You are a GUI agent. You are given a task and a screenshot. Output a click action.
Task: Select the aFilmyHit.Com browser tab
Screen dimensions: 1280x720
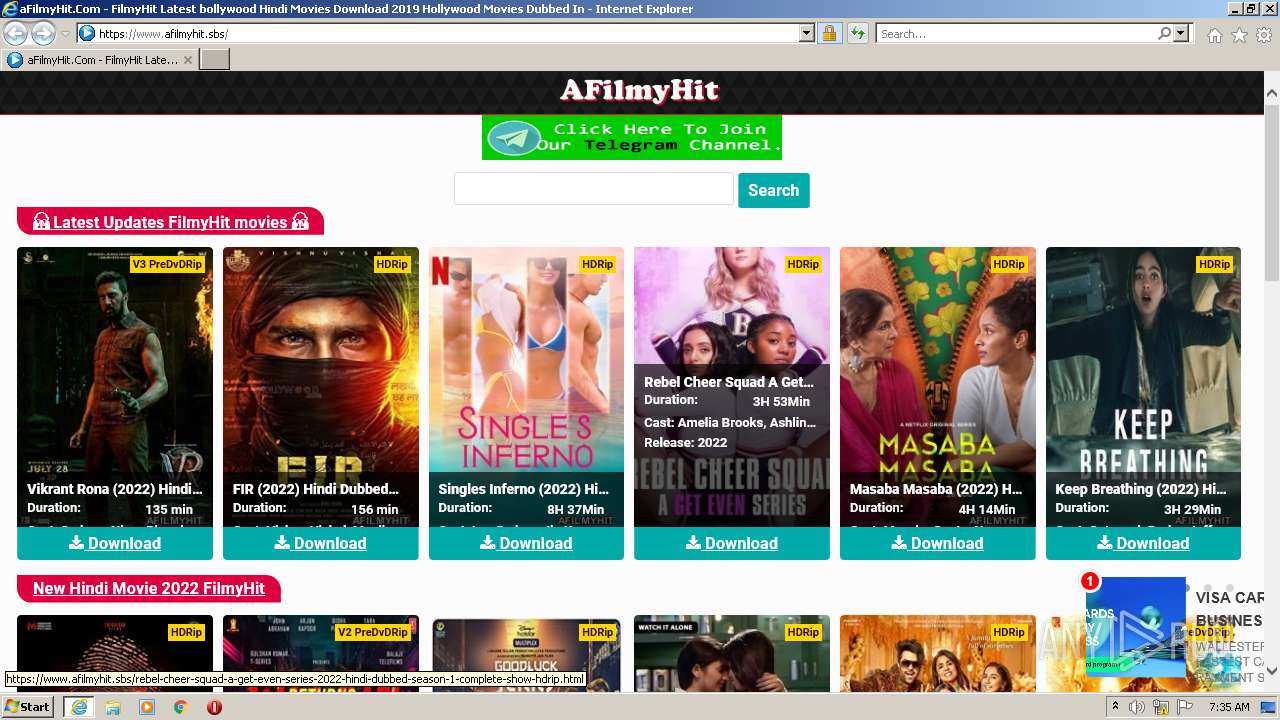coord(99,60)
